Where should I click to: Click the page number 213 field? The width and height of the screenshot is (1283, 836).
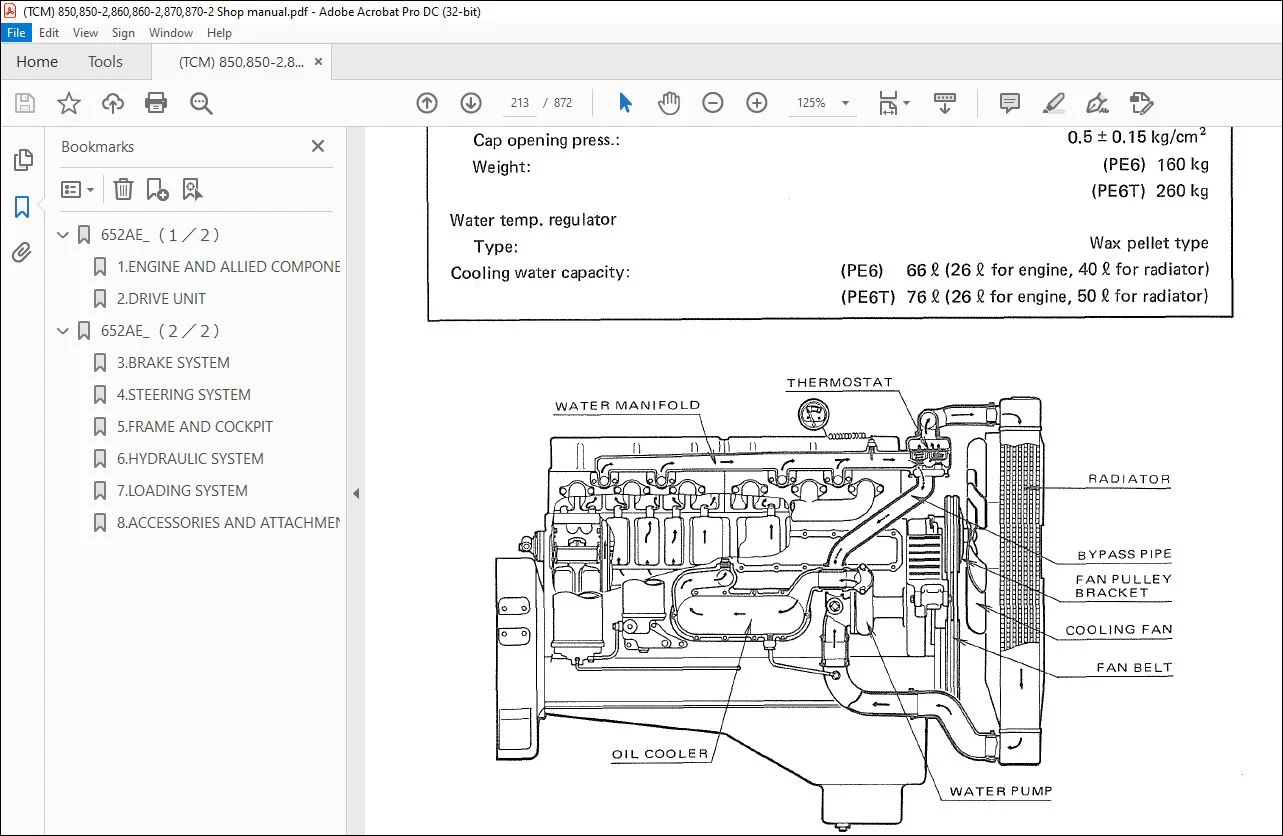[x=519, y=103]
